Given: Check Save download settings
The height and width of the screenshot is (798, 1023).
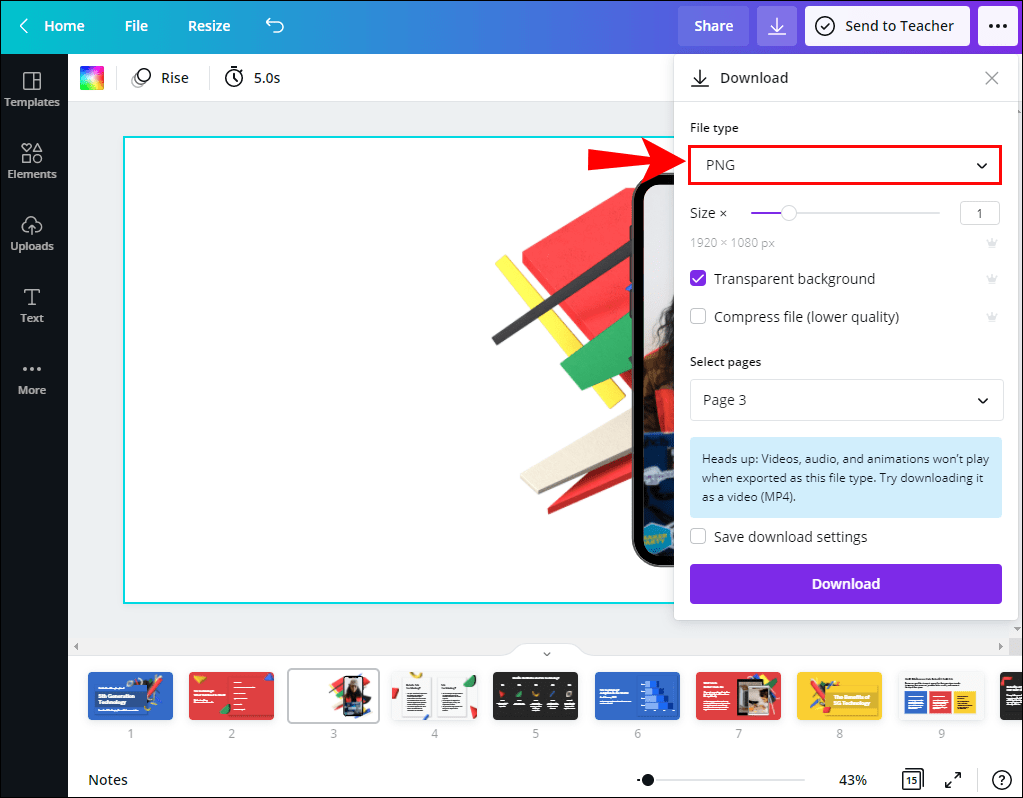Looking at the screenshot, I should pos(697,536).
